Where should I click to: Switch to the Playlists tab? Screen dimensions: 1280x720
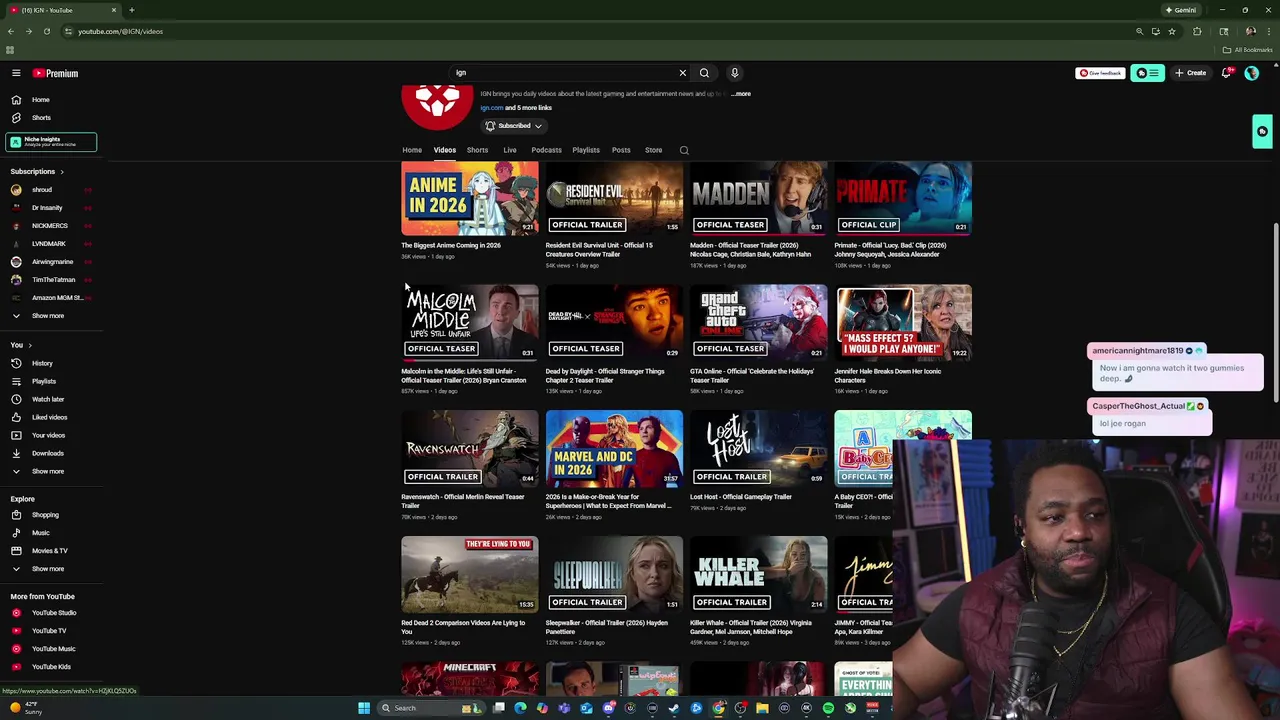click(x=586, y=150)
